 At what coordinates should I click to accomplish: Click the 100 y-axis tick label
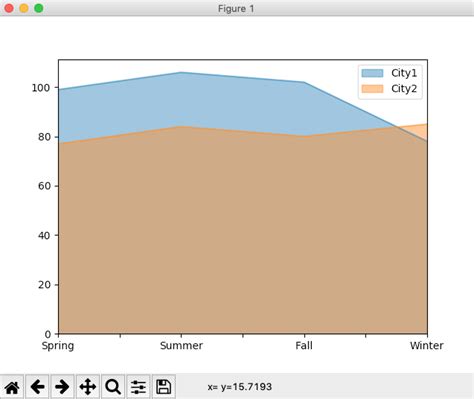click(41, 88)
